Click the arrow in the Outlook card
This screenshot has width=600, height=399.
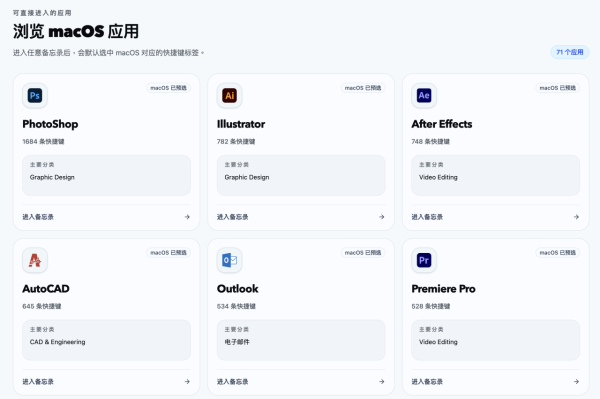[x=382, y=381]
